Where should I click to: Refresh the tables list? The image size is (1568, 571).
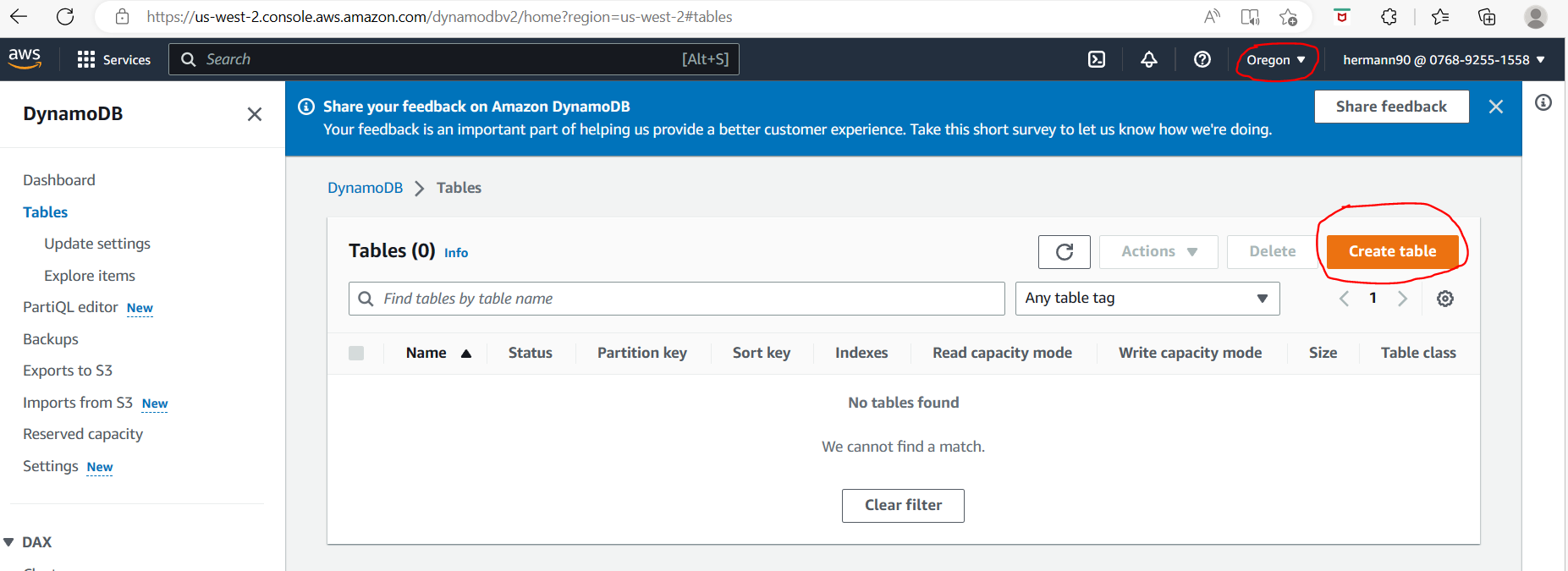[x=1065, y=251]
